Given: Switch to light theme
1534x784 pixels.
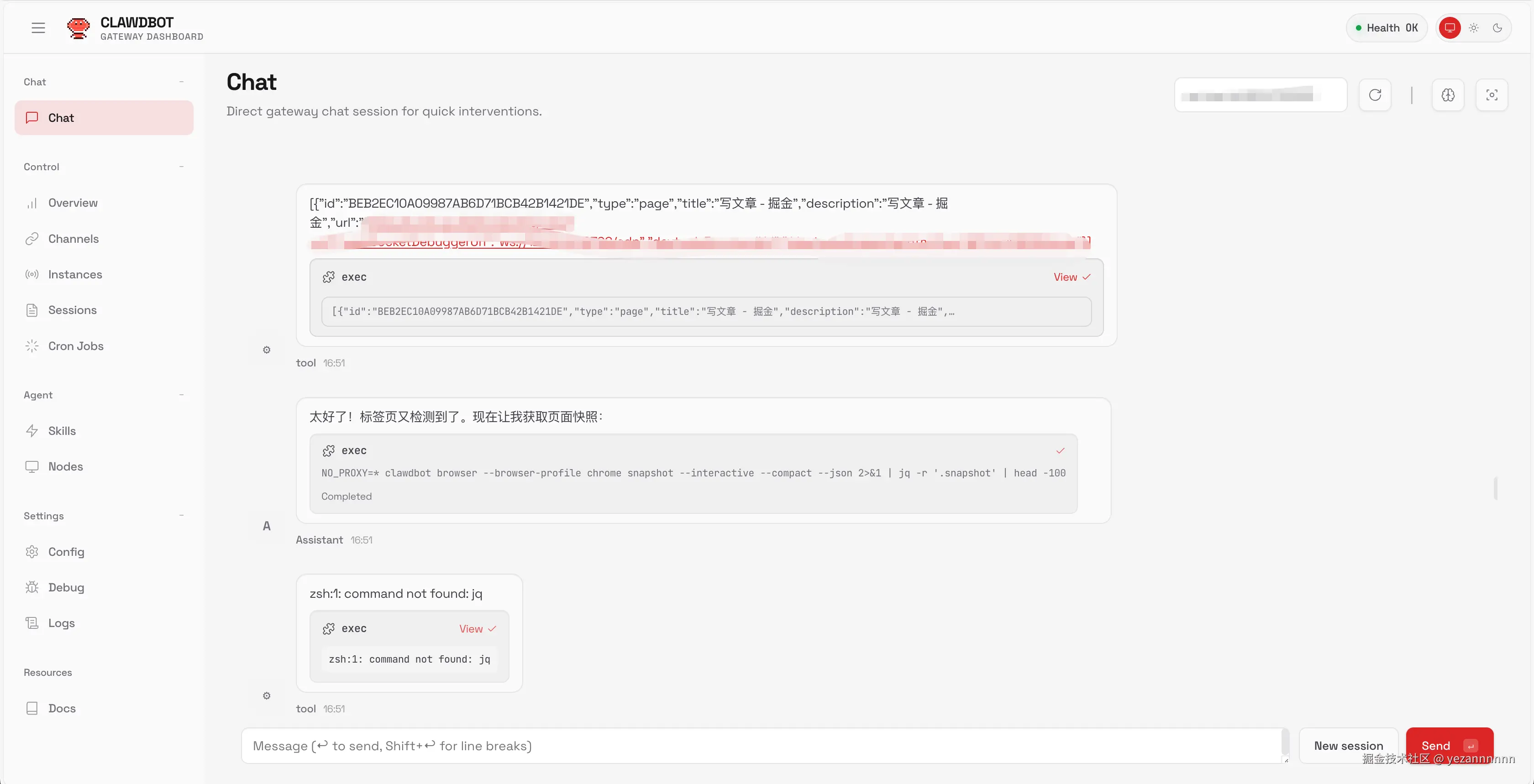Looking at the screenshot, I should (1473, 28).
